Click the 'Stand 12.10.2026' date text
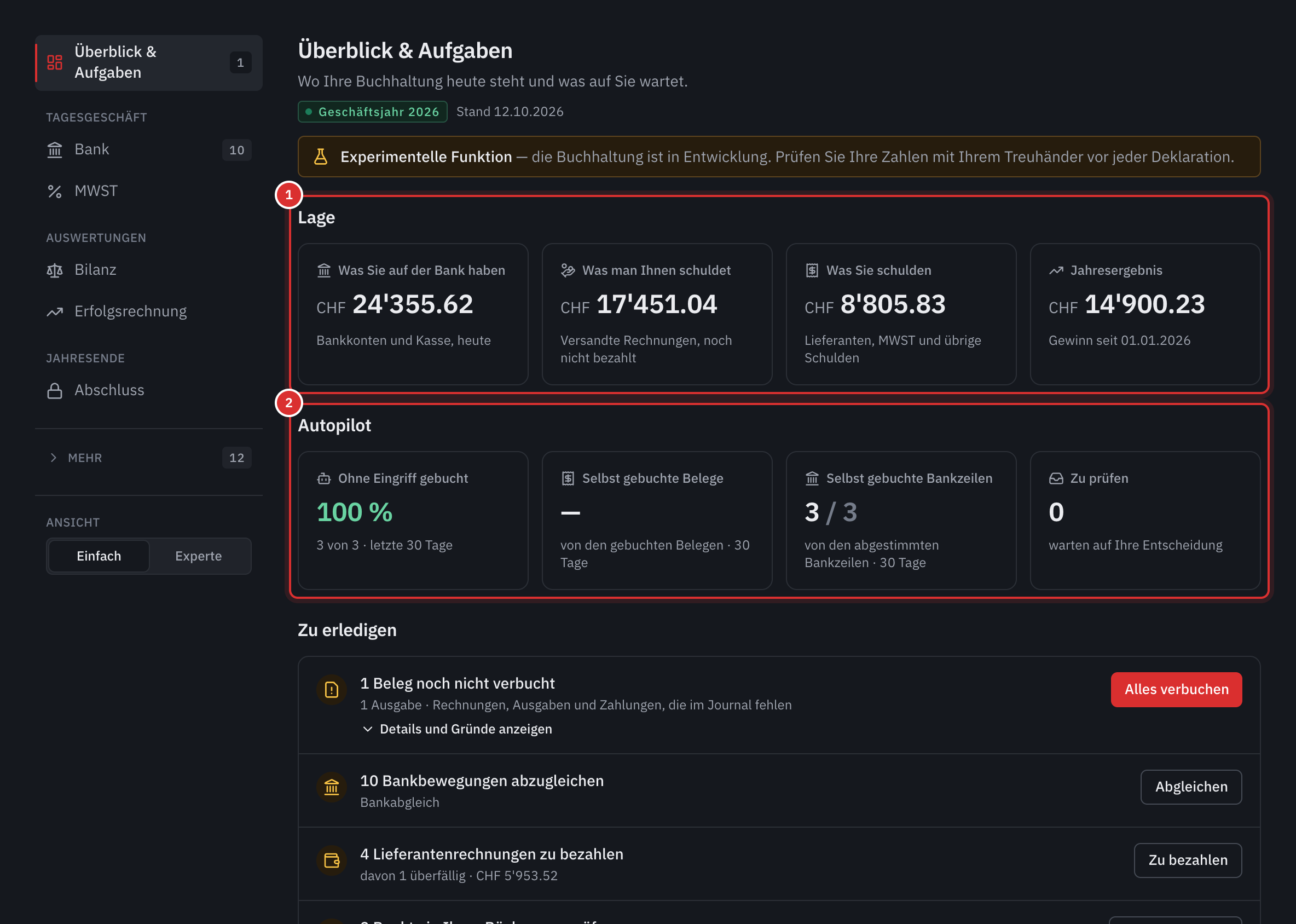 (x=510, y=112)
